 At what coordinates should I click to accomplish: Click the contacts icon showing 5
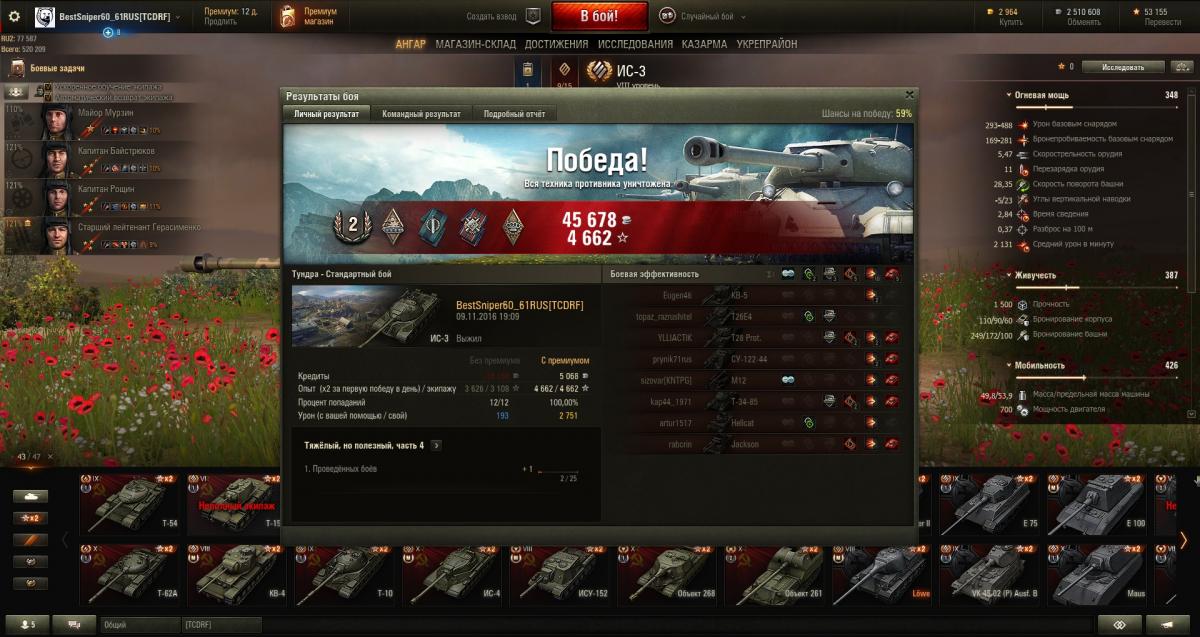pyautogui.click(x=27, y=624)
